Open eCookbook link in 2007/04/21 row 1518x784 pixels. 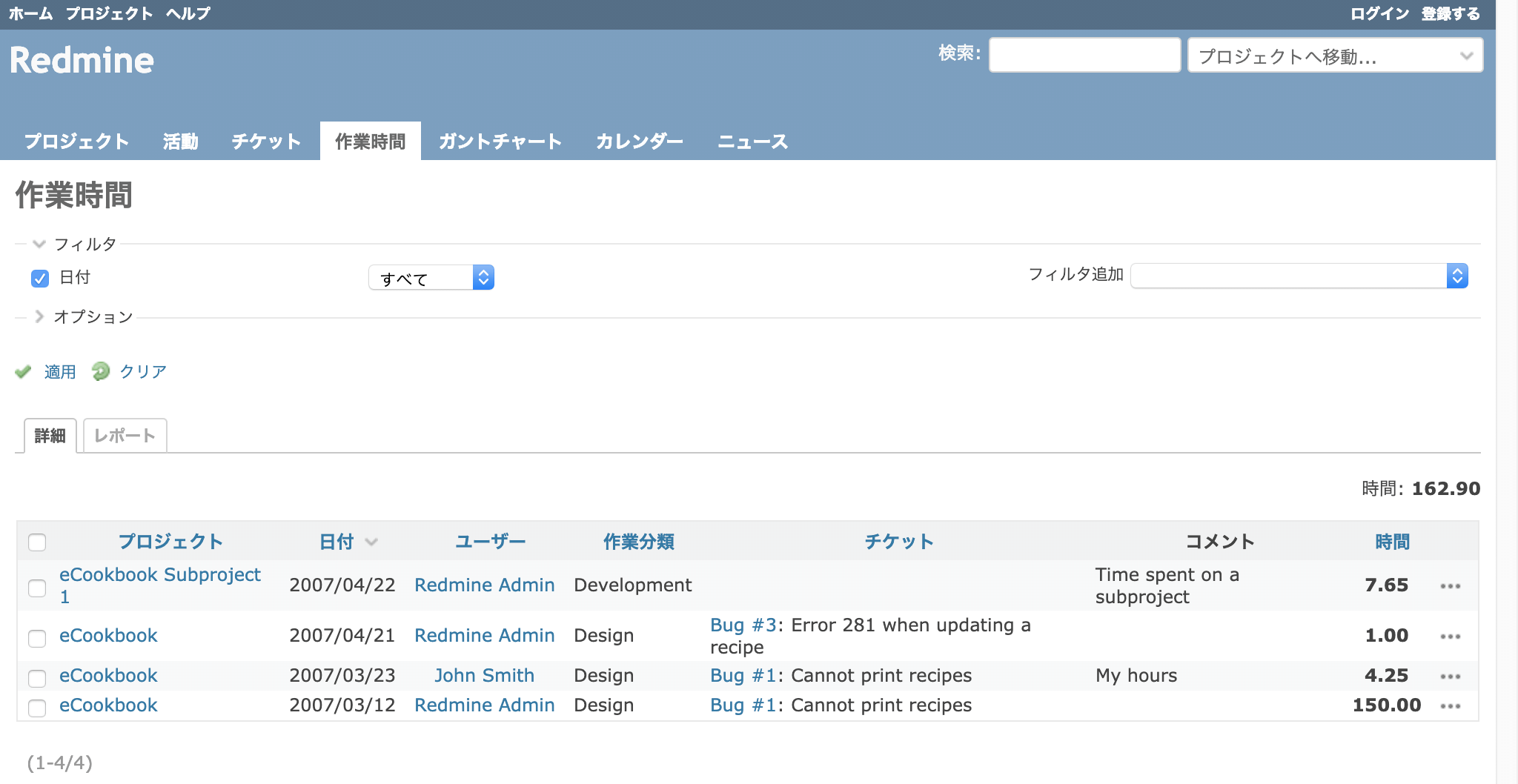tap(108, 635)
